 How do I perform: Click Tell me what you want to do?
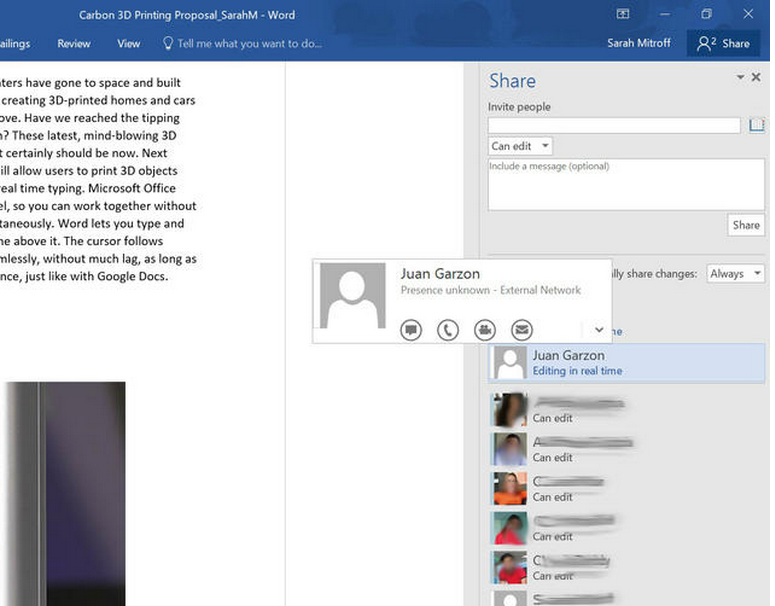pyautogui.click(x=249, y=43)
